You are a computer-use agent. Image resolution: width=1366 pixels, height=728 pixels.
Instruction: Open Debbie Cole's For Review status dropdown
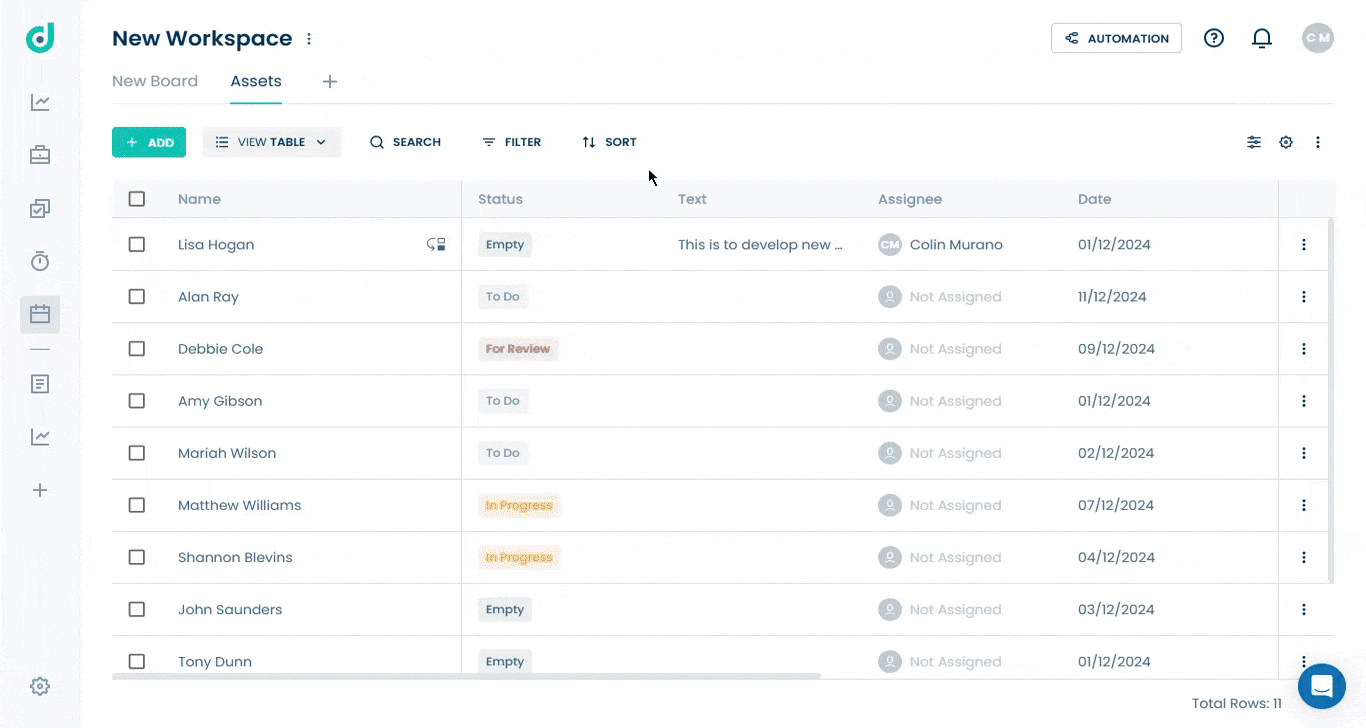[518, 349]
